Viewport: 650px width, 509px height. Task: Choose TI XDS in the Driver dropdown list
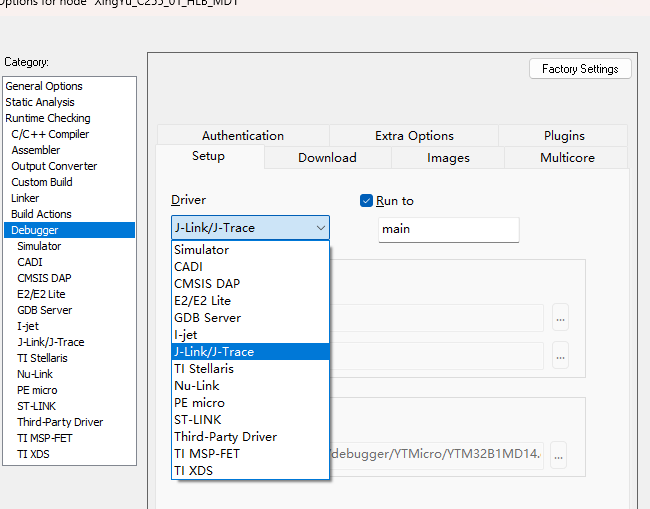193,471
